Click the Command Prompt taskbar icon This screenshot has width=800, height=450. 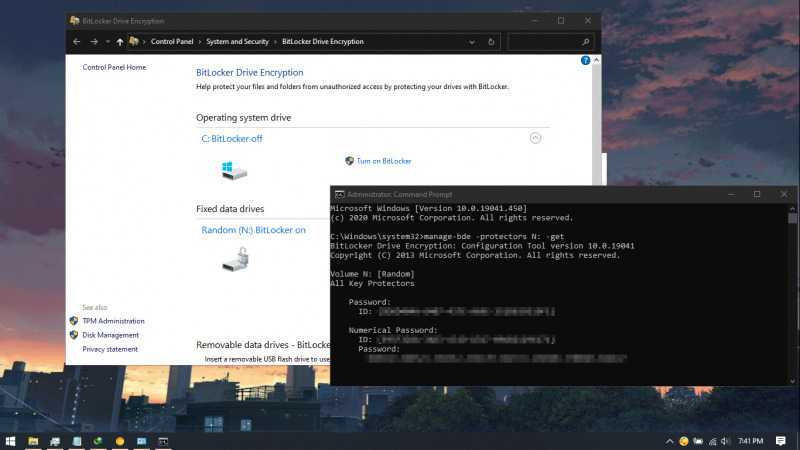(x=163, y=441)
